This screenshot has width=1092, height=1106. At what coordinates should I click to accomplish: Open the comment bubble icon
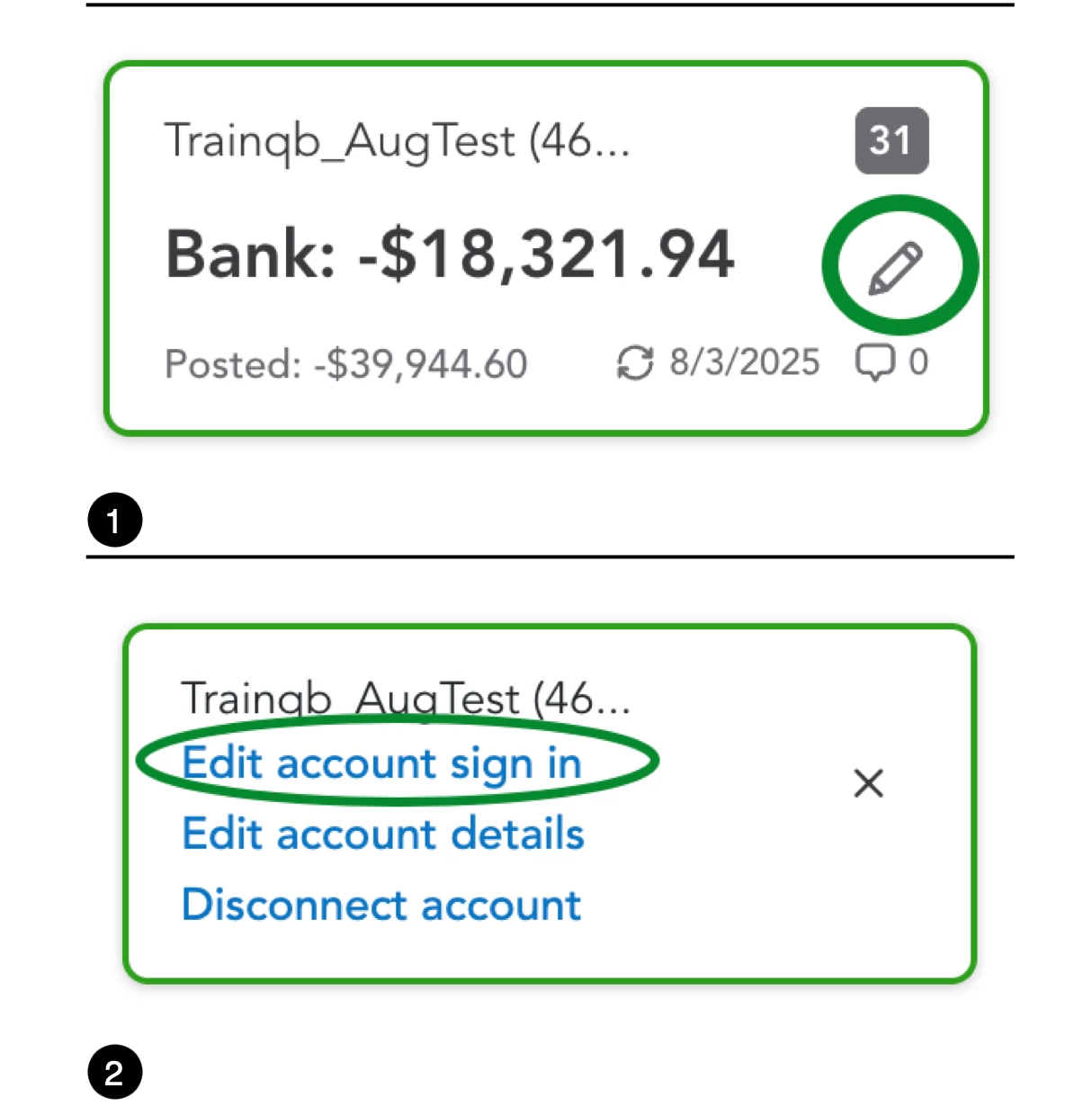(x=874, y=363)
